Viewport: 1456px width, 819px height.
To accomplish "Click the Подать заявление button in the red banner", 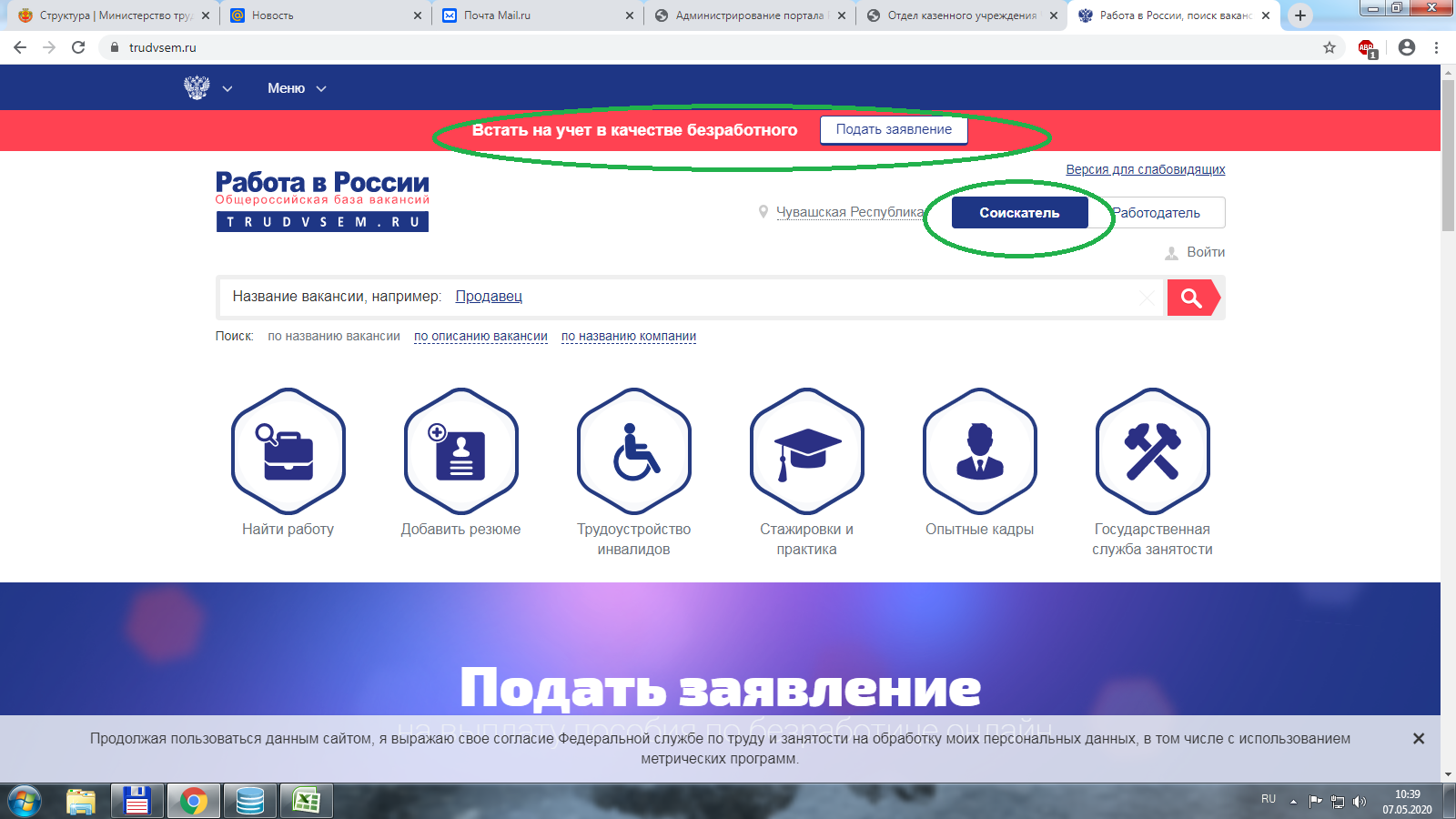I will pos(894,129).
